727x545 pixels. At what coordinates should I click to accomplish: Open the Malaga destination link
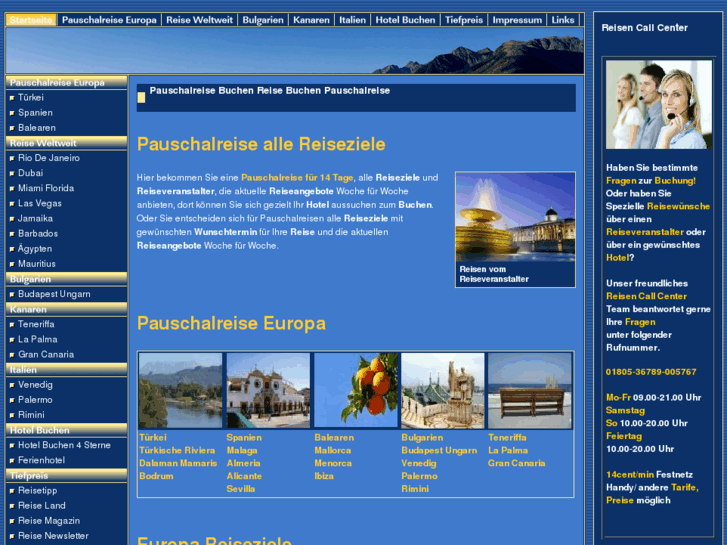(x=242, y=450)
